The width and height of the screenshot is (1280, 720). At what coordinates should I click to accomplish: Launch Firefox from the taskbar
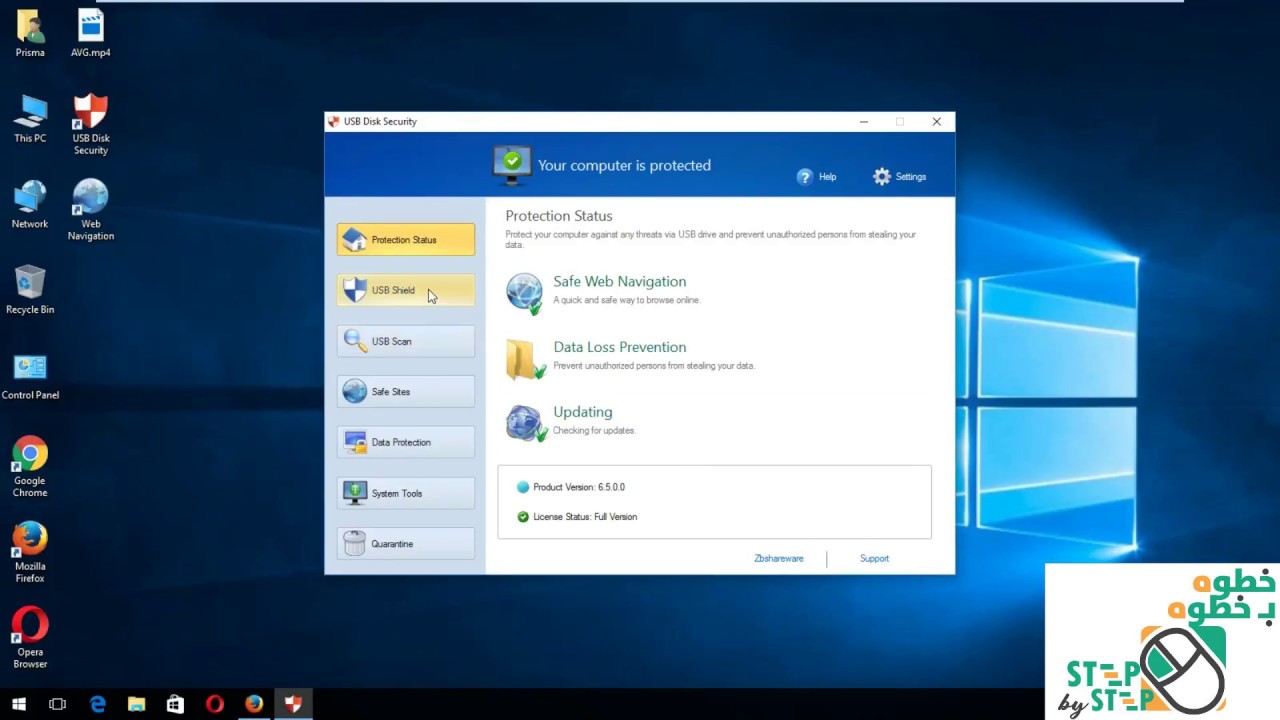(254, 704)
